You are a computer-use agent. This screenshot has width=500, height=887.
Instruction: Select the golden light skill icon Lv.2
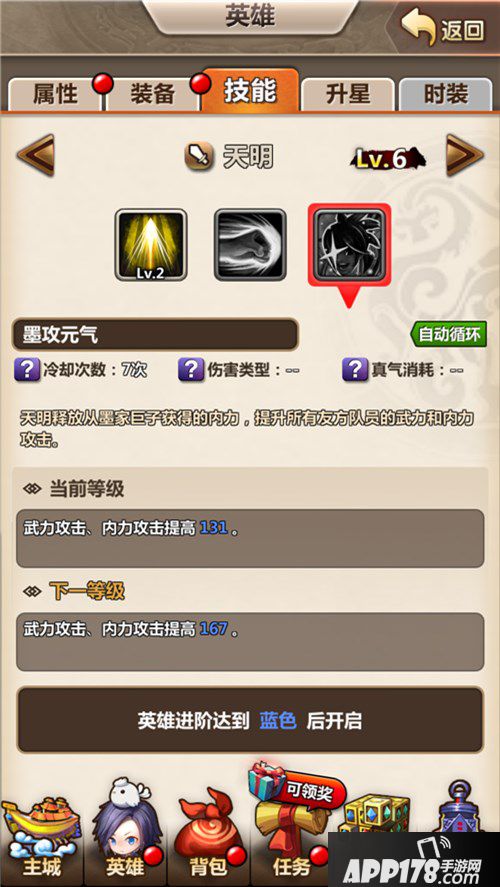coord(151,244)
